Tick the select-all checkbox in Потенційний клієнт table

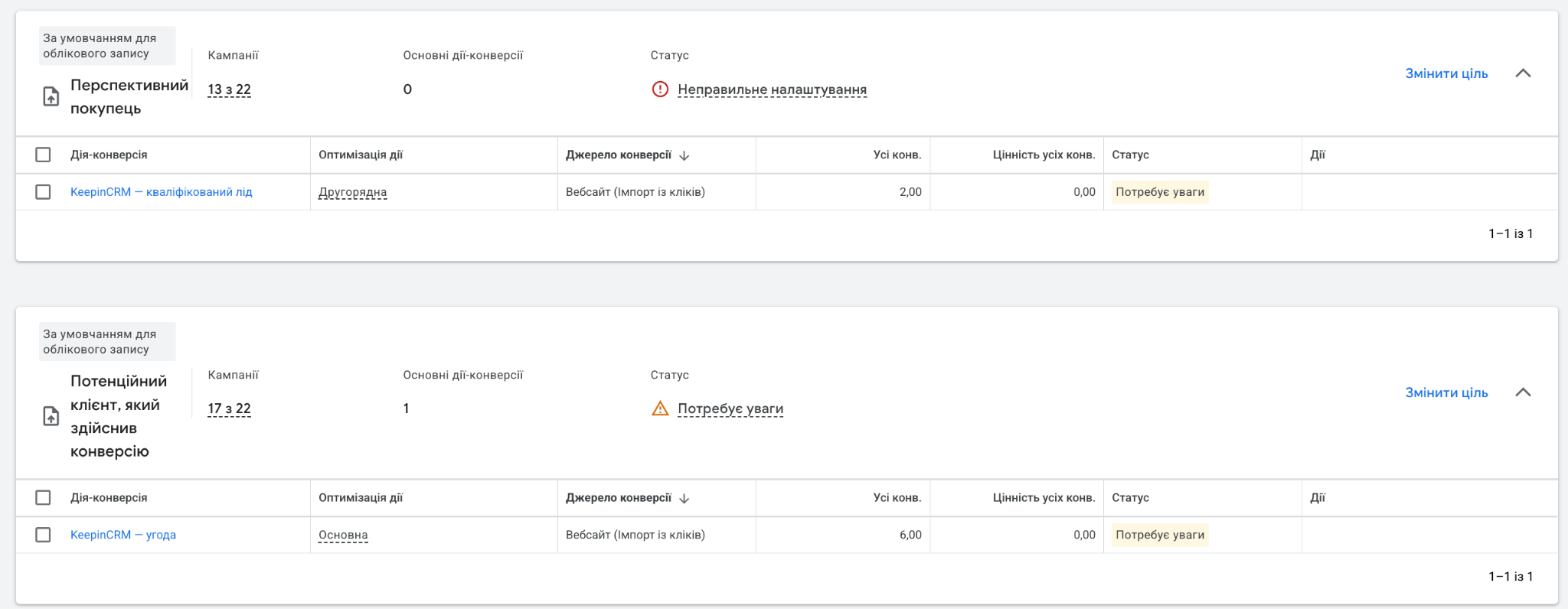click(43, 497)
